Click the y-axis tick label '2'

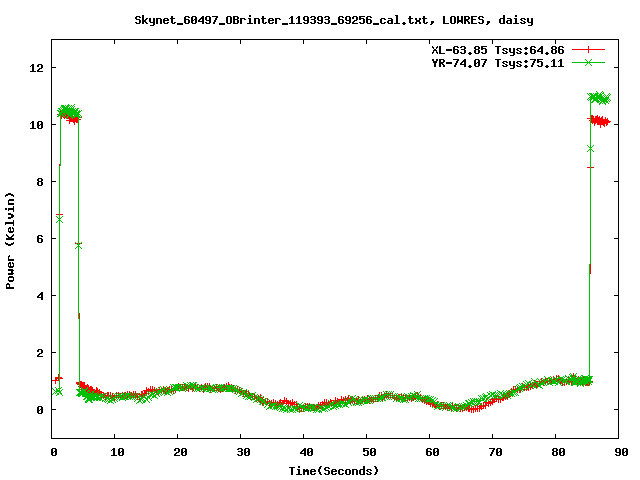point(40,353)
